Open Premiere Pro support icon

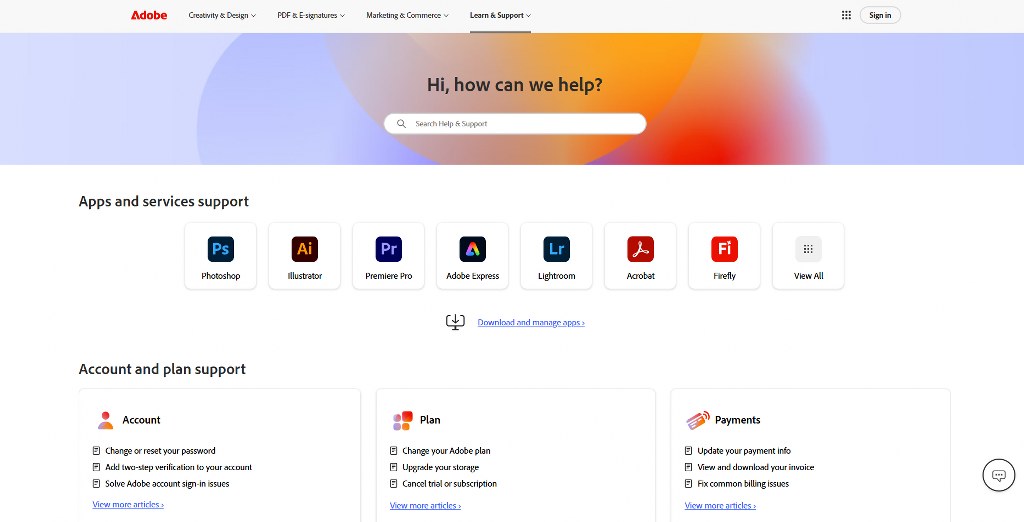pos(389,249)
